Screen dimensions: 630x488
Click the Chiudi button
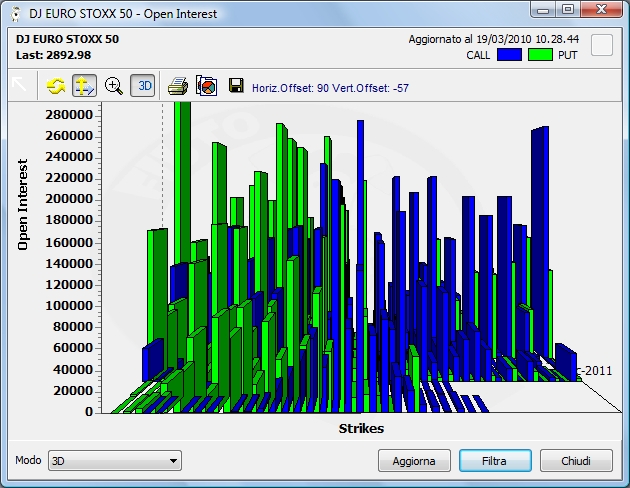pos(576,461)
